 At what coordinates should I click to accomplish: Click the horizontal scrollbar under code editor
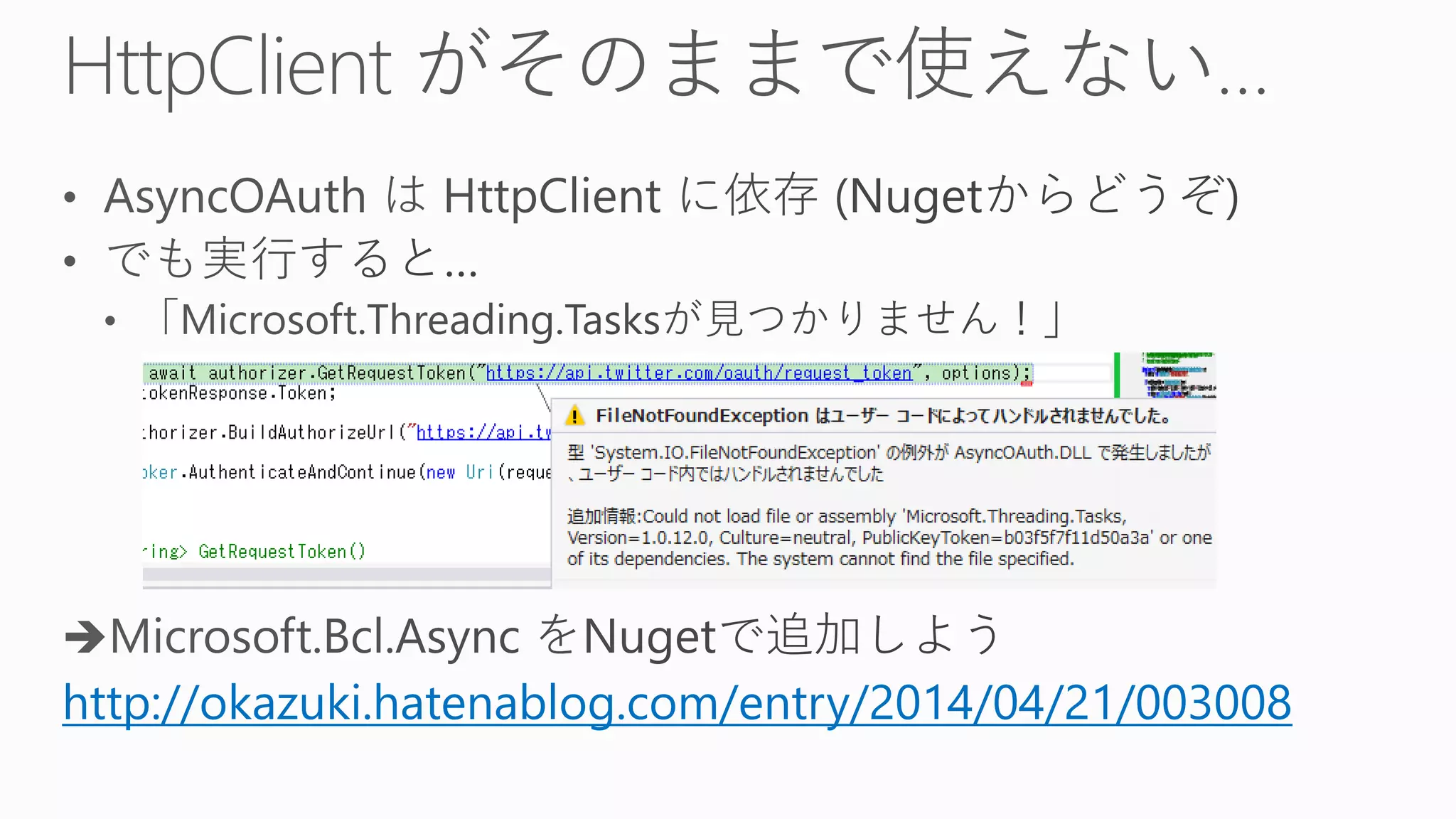click(347, 576)
